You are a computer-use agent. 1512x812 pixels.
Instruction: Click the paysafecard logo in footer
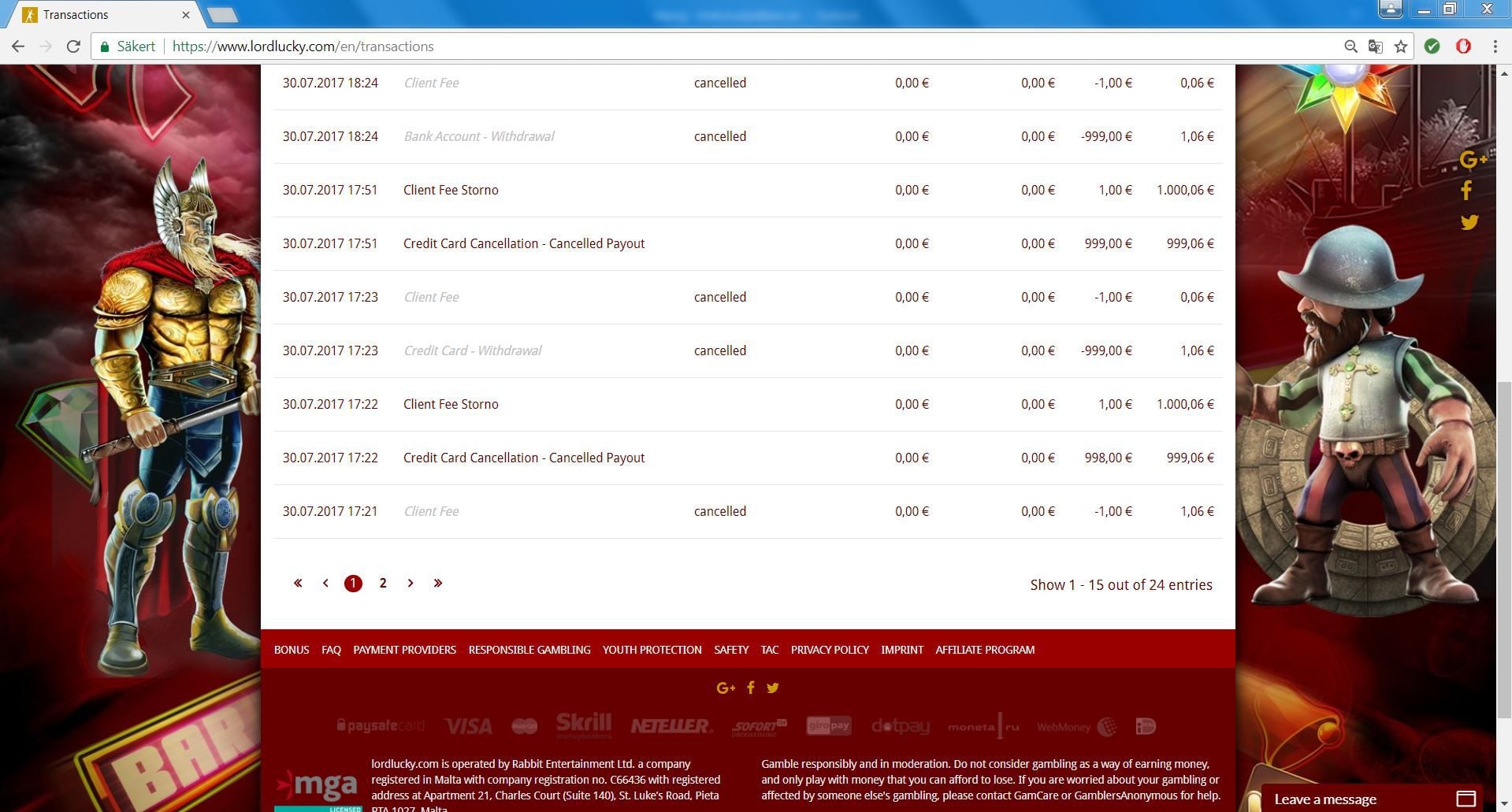click(381, 725)
